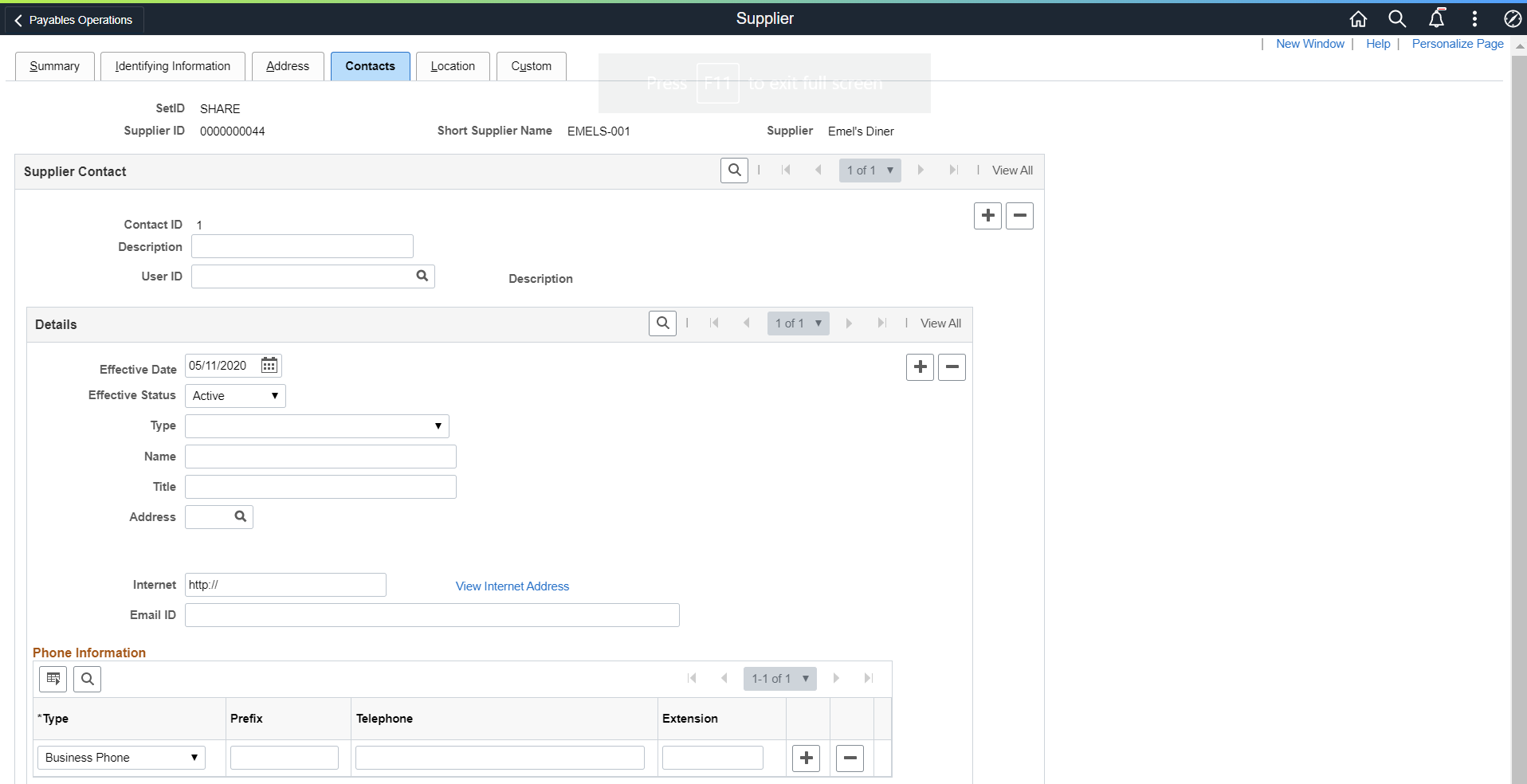
Task: Open the New Window link
Action: click(x=1309, y=44)
